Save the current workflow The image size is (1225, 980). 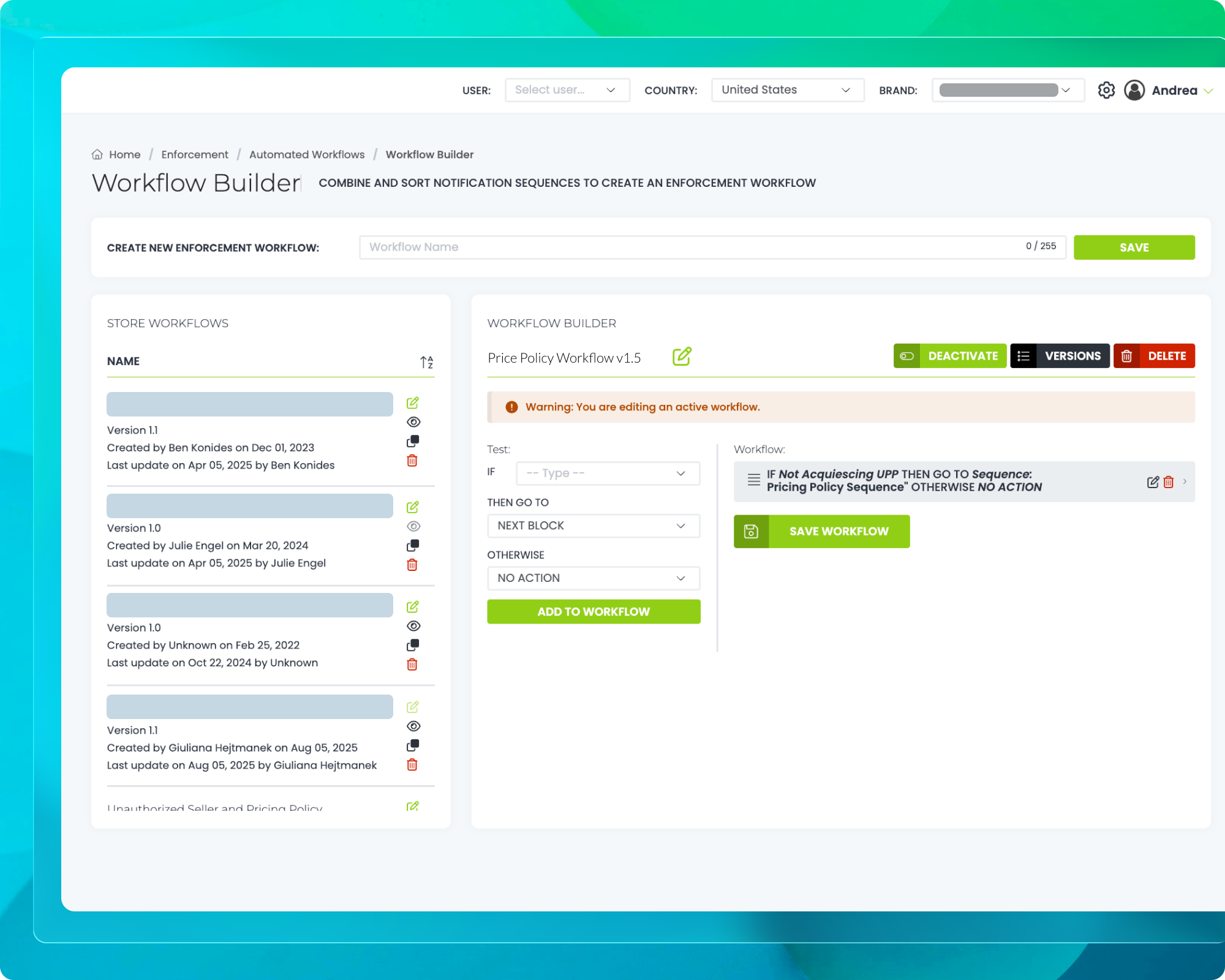[x=821, y=531]
